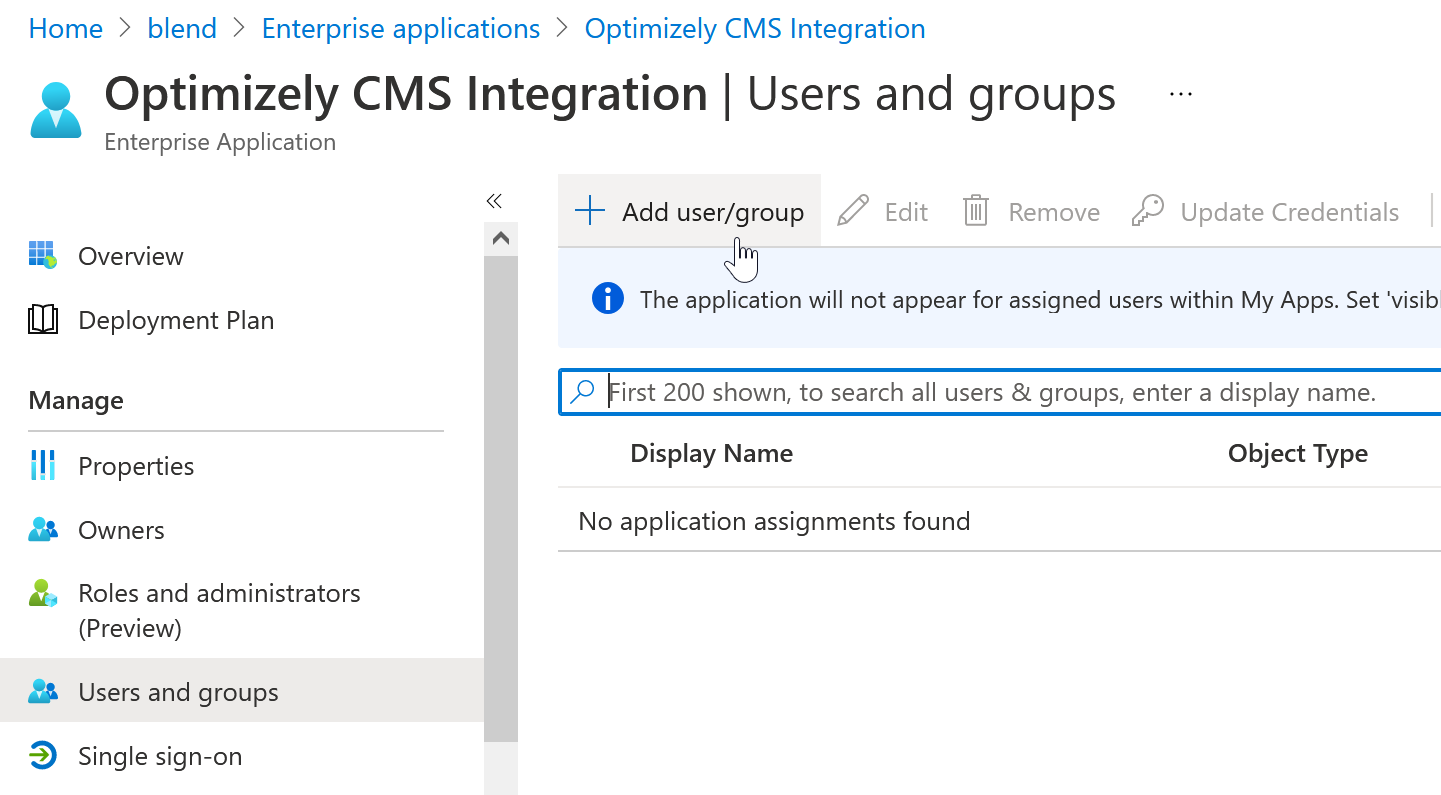This screenshot has height=795, width=1441.
Task: Select the Edit toolbar label
Action: point(906,212)
